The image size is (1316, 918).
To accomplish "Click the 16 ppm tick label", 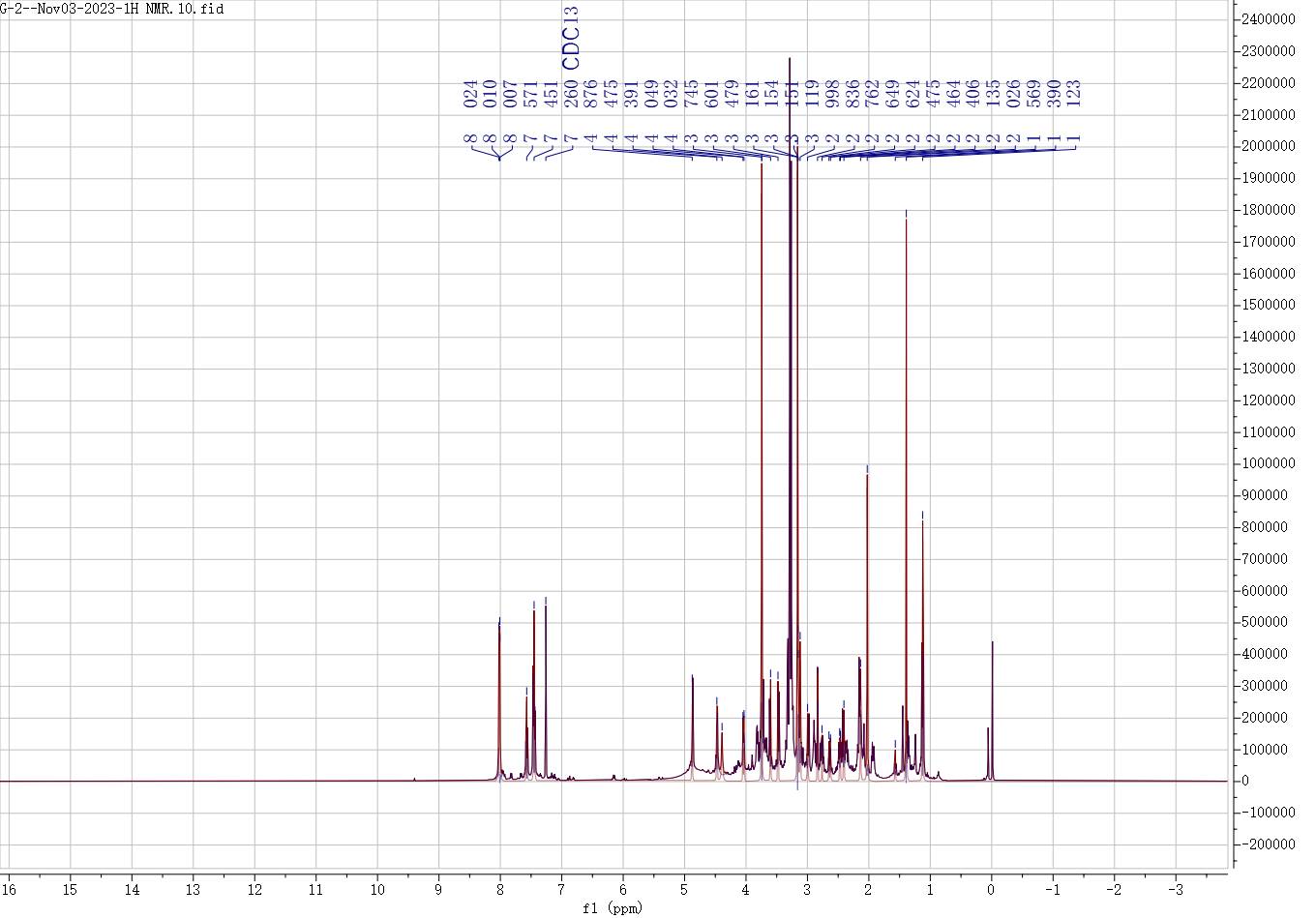I will 9,889.
